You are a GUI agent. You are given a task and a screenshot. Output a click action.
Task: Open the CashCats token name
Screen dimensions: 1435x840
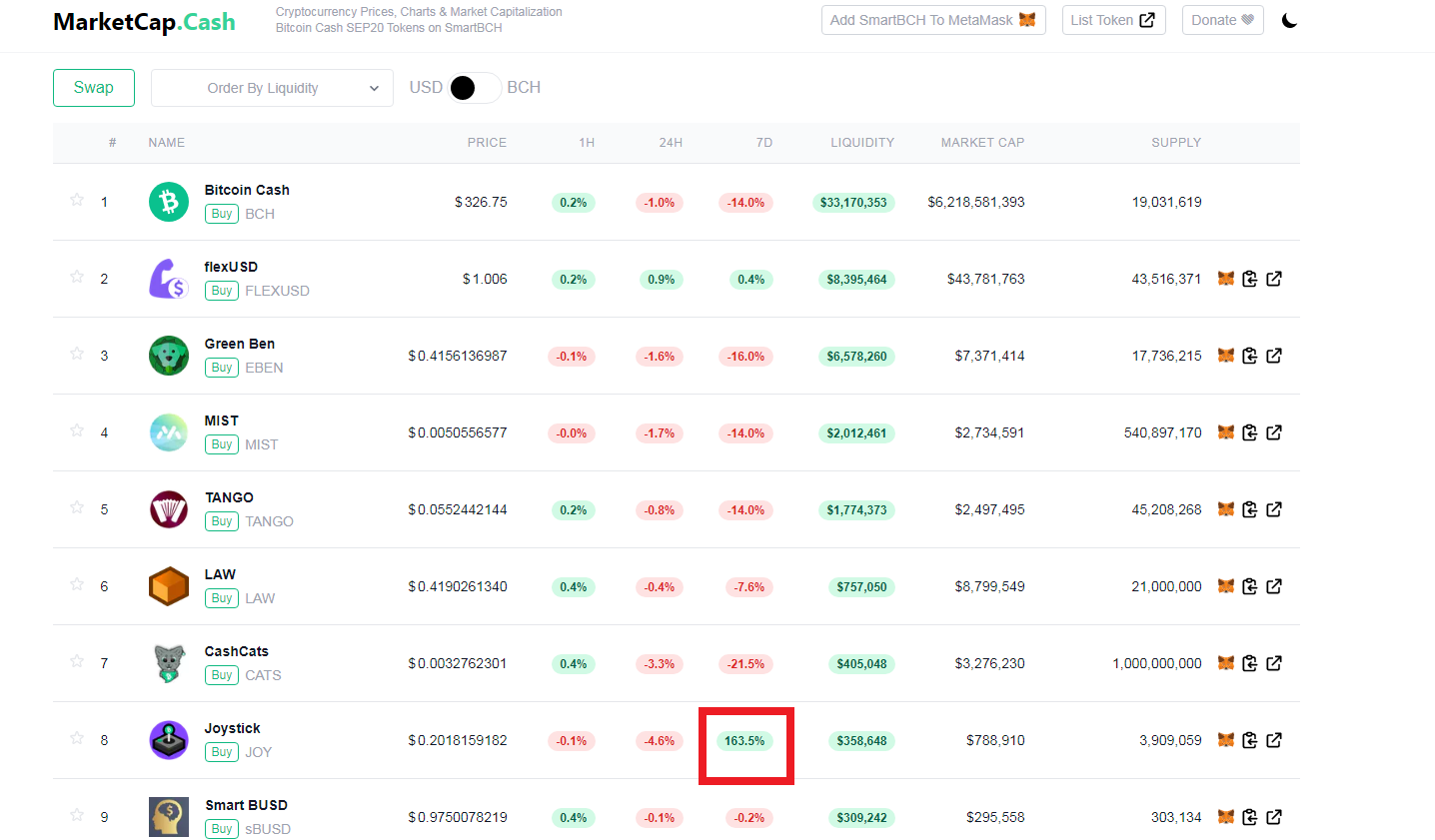tap(237, 651)
